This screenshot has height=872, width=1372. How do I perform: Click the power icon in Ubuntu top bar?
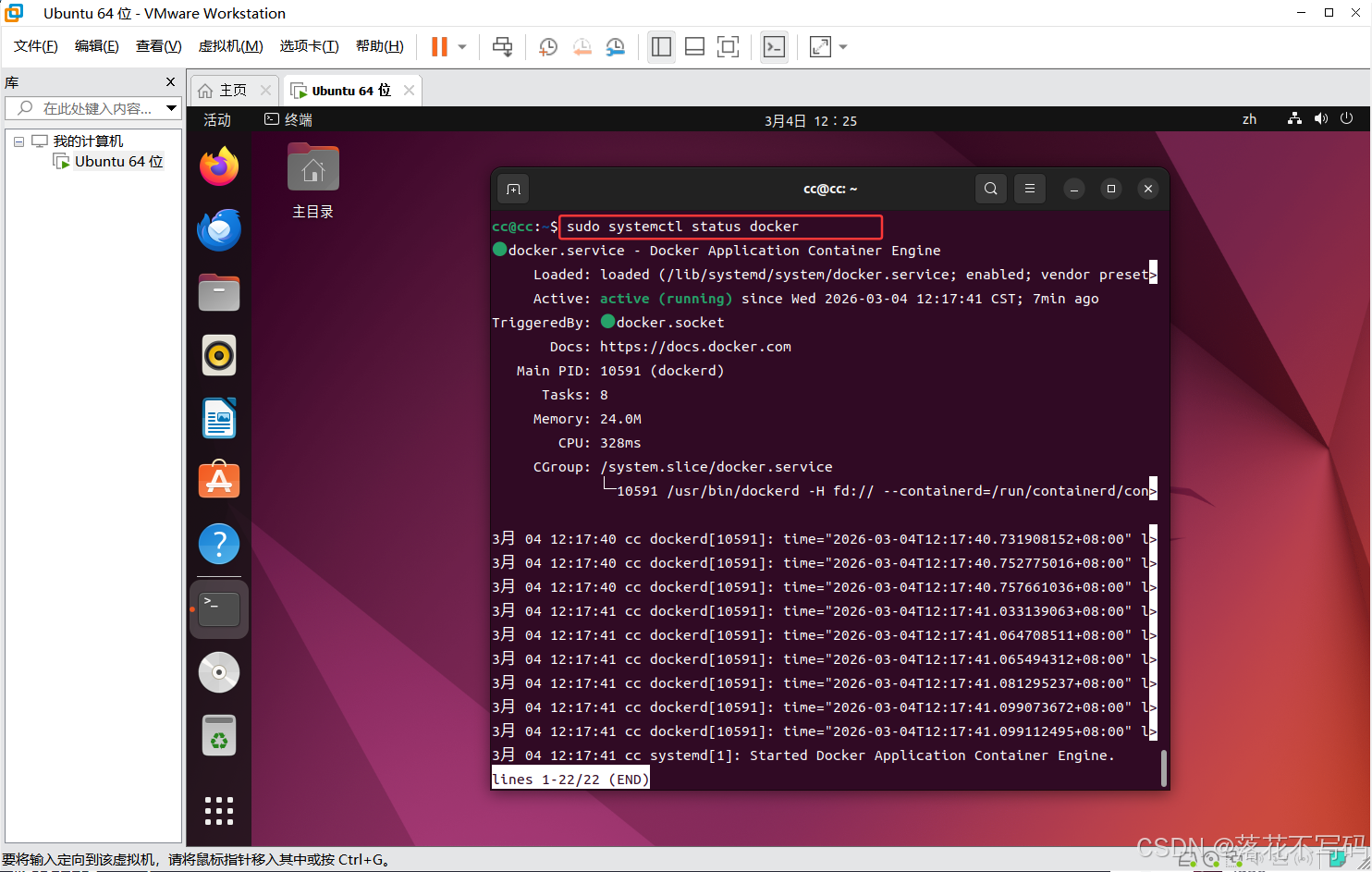click(x=1346, y=119)
